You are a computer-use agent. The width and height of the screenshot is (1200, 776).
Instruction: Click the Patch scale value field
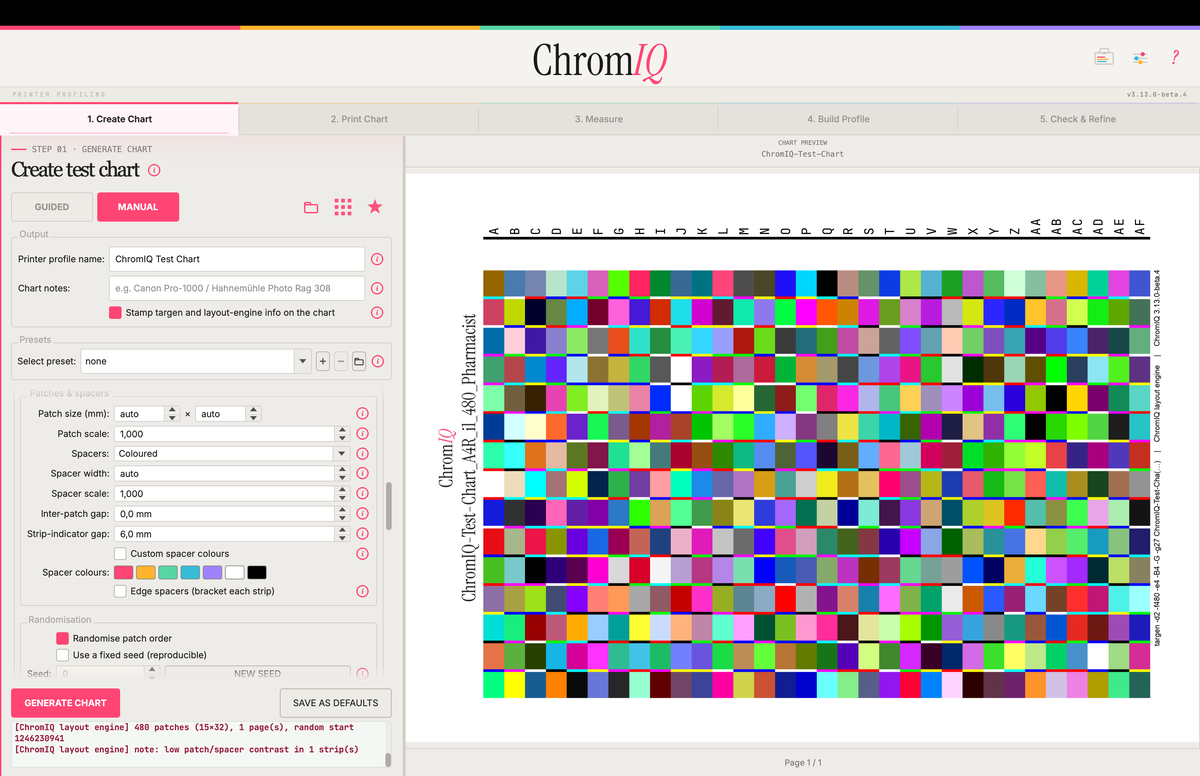224,434
